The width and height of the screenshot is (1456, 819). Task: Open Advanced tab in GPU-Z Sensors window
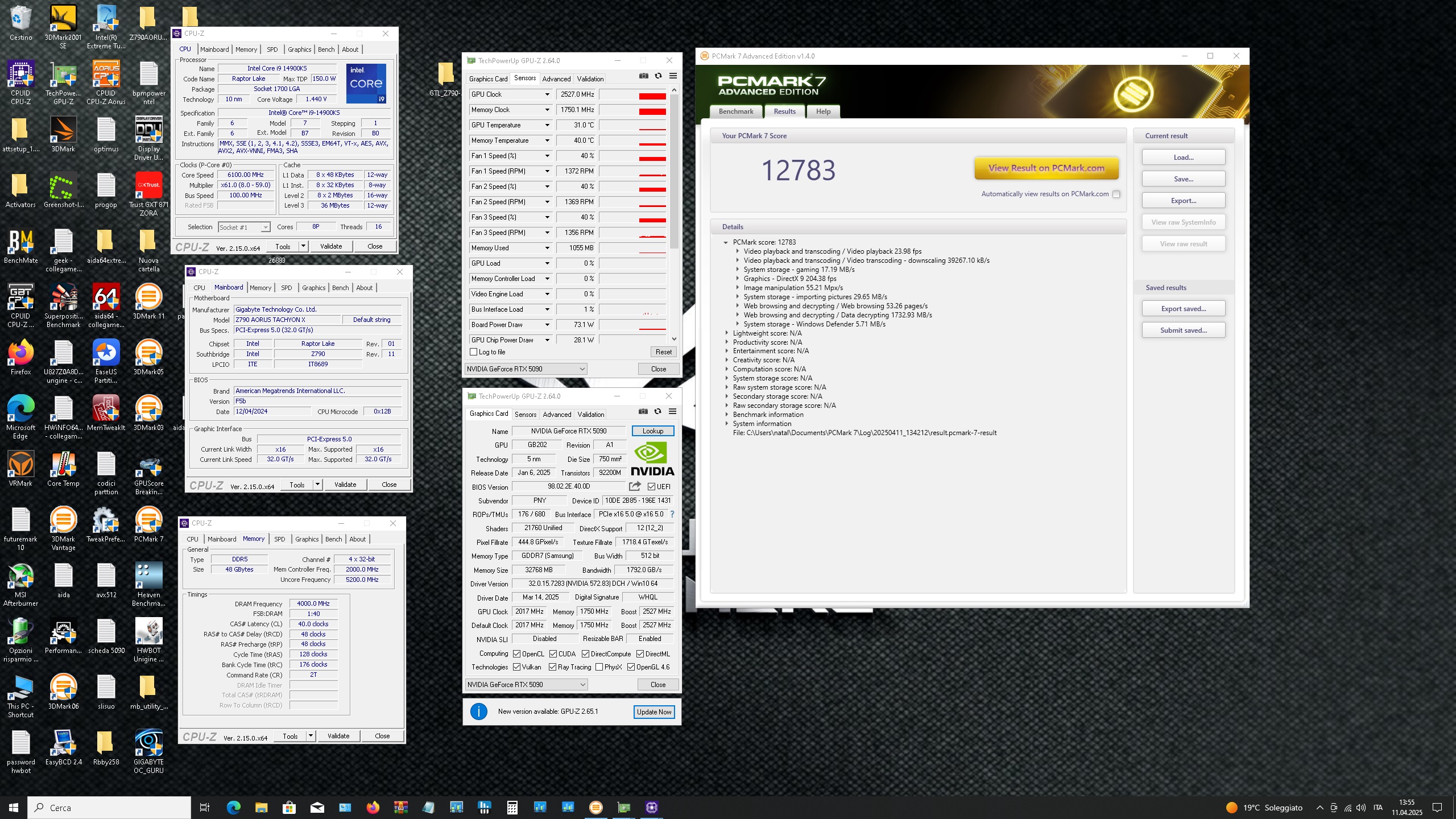pos(556,79)
